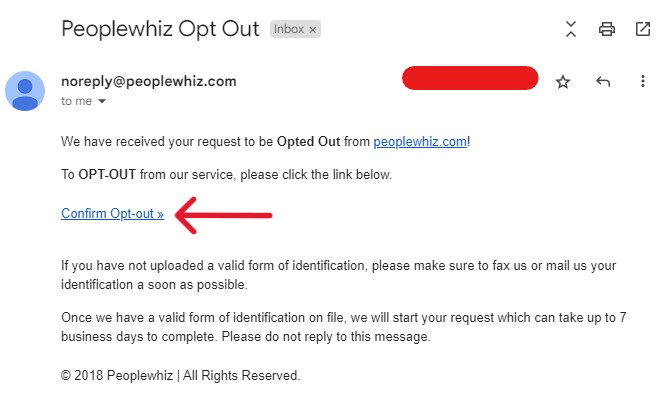The height and width of the screenshot is (406, 659).
Task: Open the three-dot more options menu
Action: point(643,81)
